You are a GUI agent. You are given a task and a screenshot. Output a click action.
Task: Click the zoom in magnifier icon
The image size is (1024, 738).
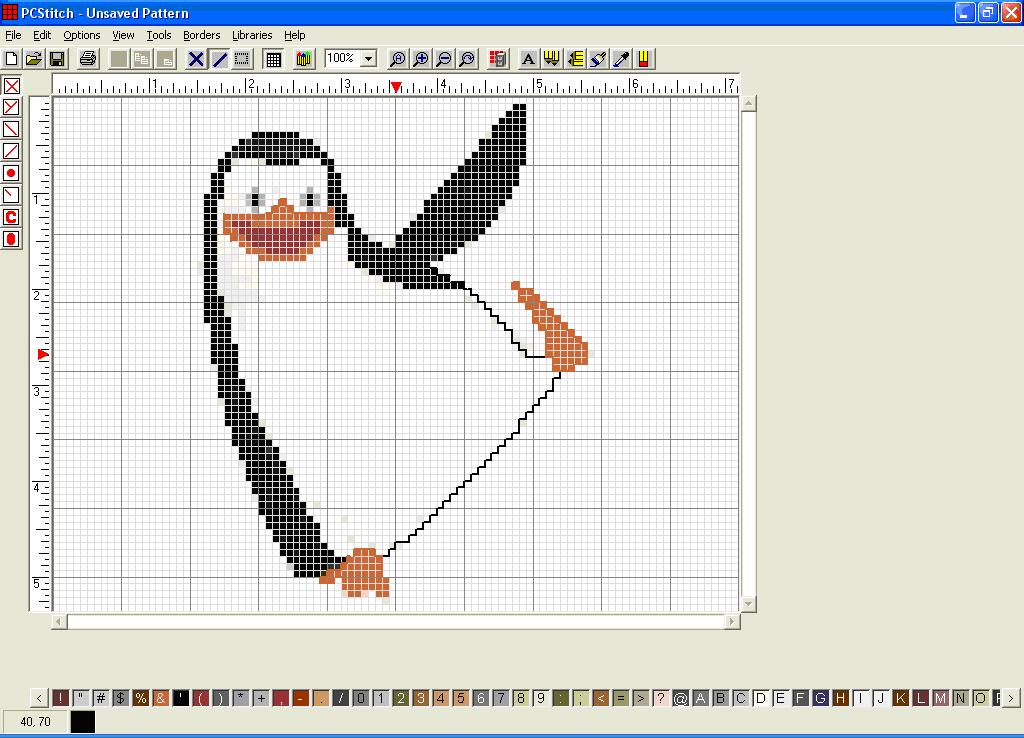click(x=421, y=59)
